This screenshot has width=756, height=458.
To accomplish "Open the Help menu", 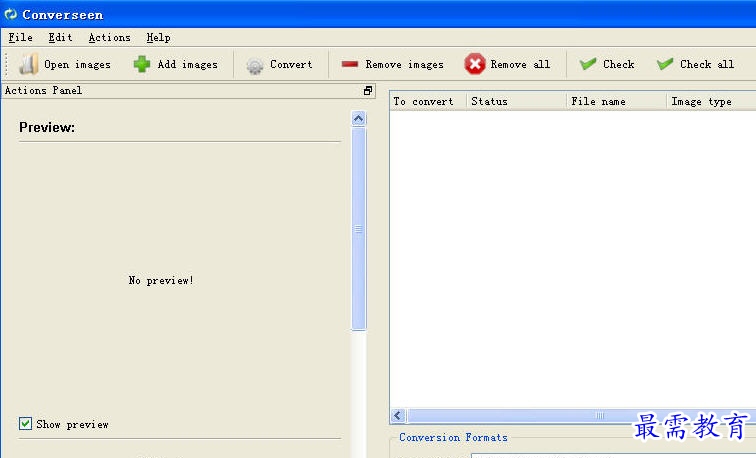I will (158, 38).
